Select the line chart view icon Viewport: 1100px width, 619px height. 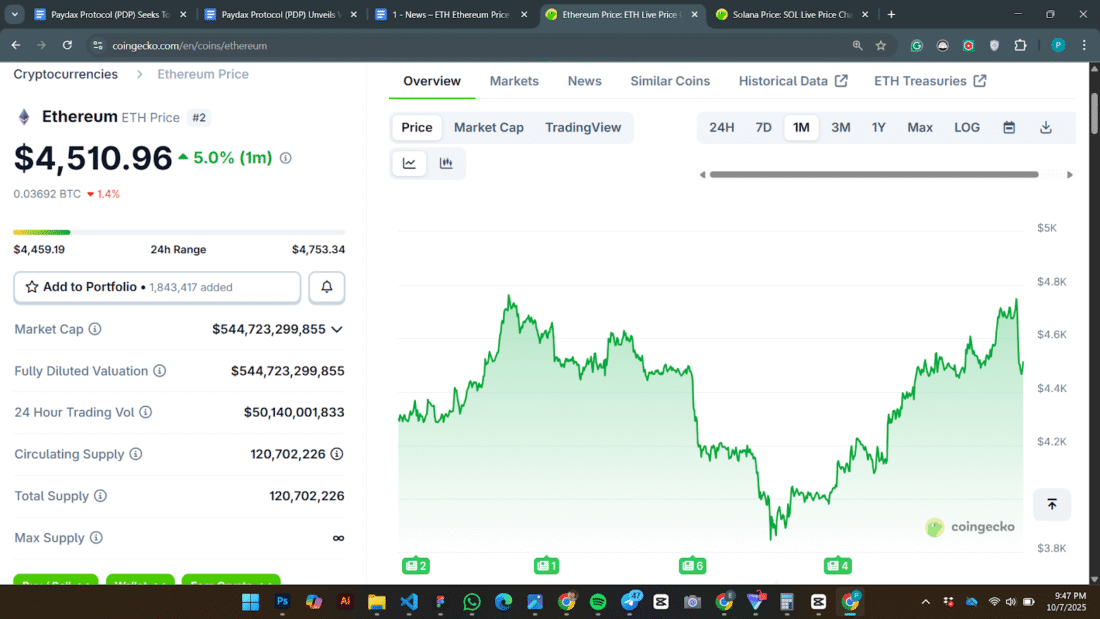click(x=409, y=163)
